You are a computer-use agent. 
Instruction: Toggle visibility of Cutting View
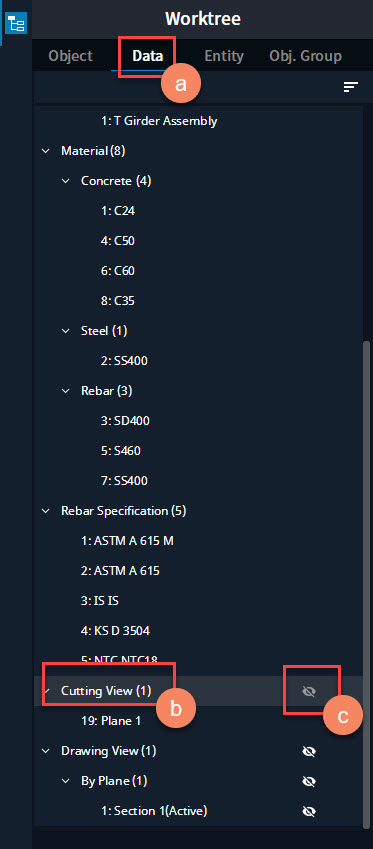(309, 691)
